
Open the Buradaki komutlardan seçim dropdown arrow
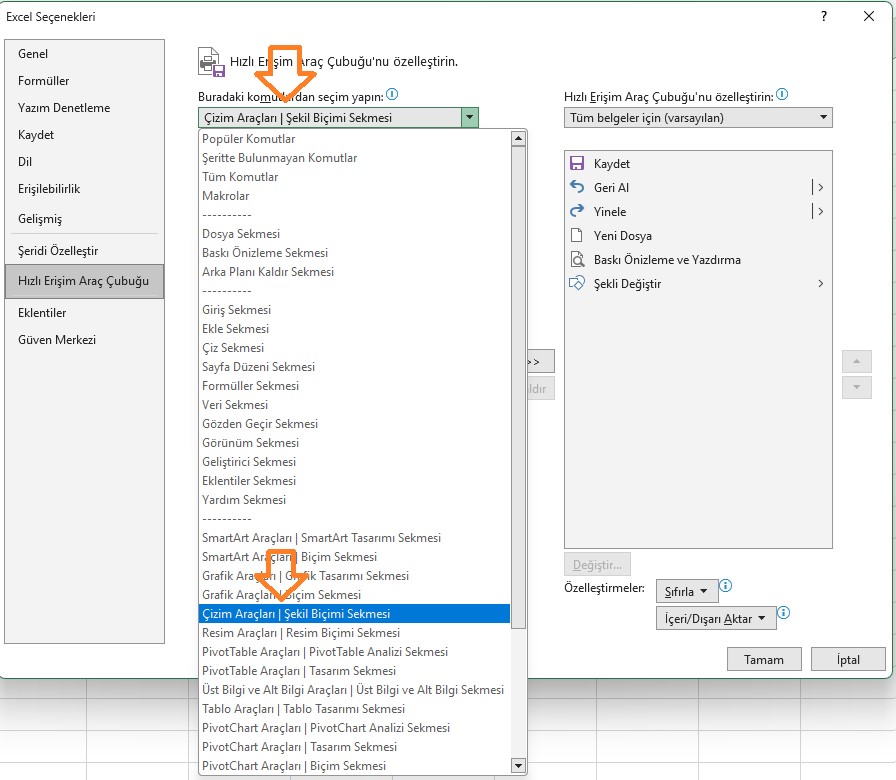[469, 118]
